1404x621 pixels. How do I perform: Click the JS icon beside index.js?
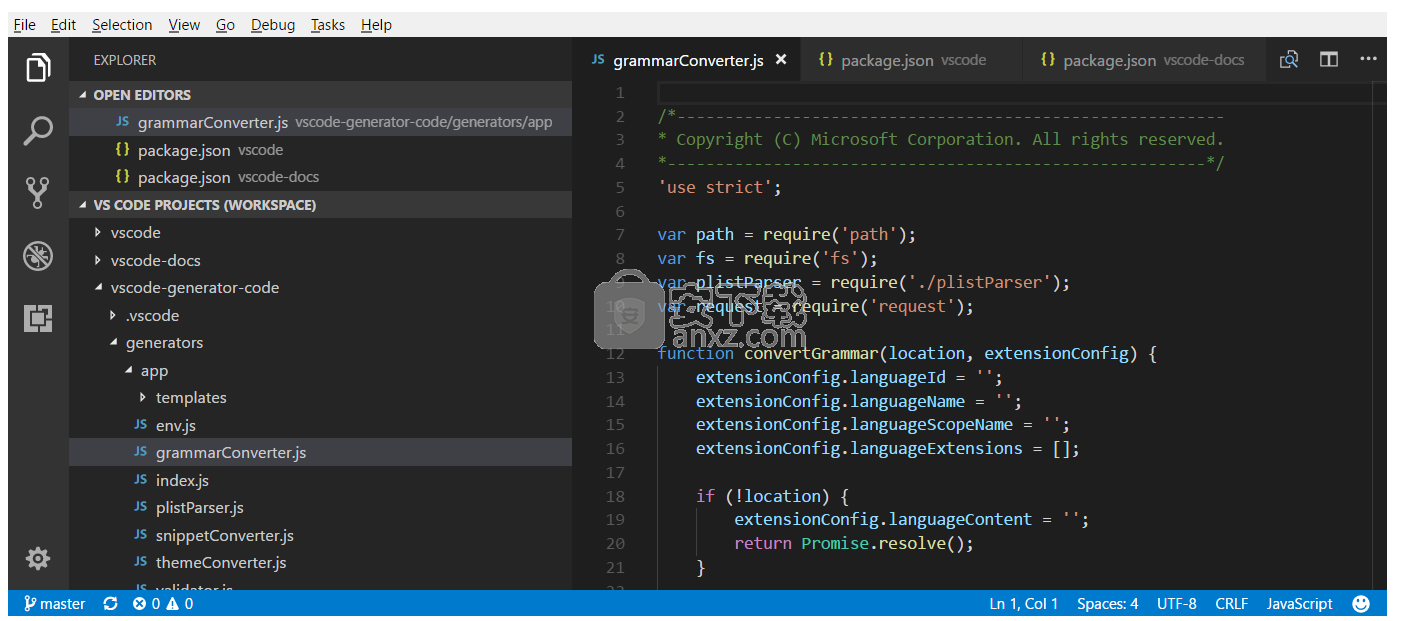point(140,480)
